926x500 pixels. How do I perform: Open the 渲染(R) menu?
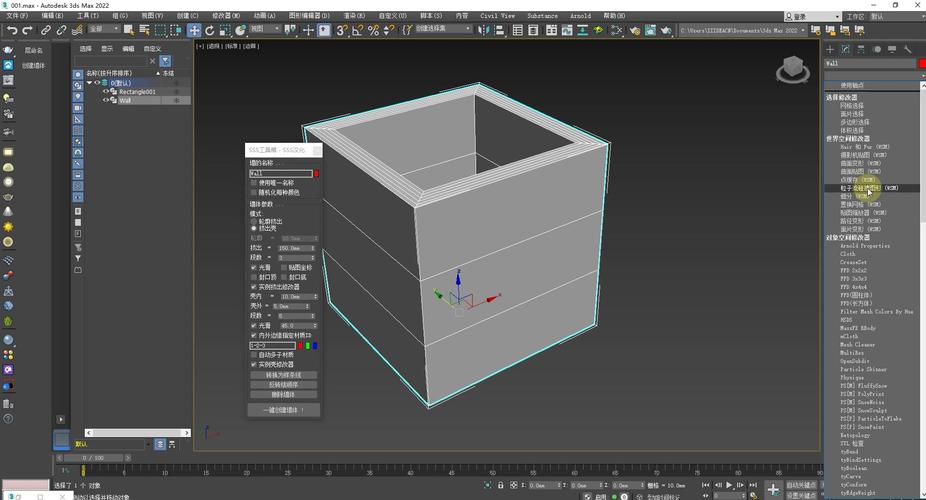pos(354,15)
